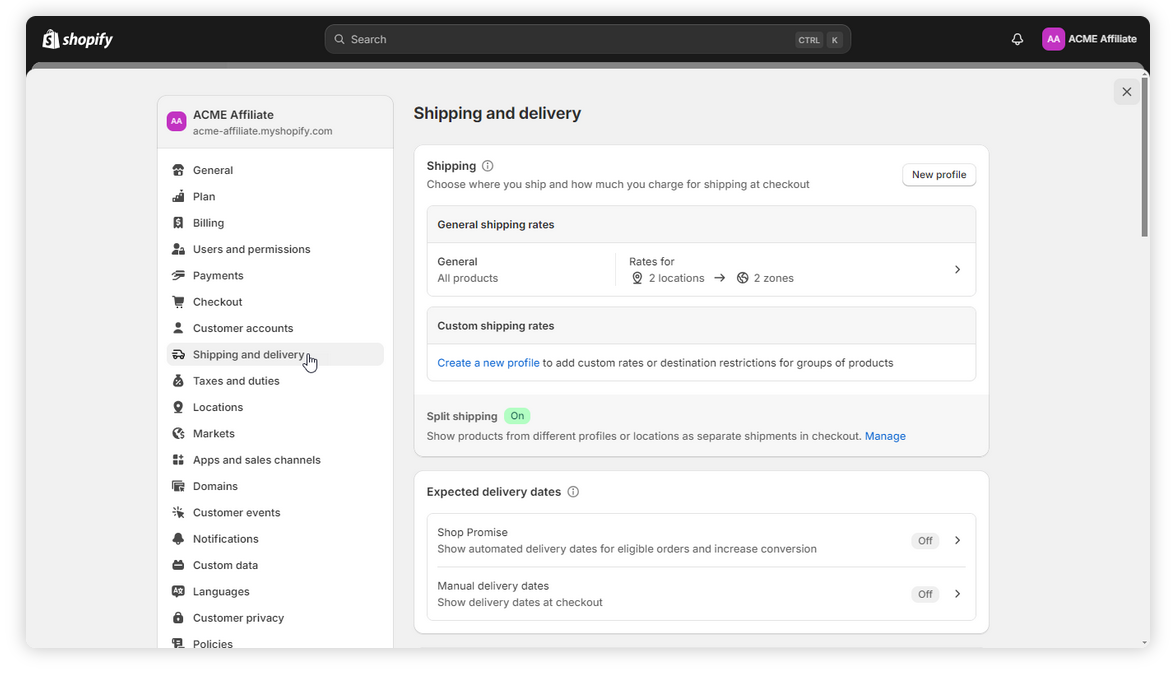This screenshot has height=673, width=1176.
Task: Expand Shop Promise row chevron
Action: click(957, 541)
